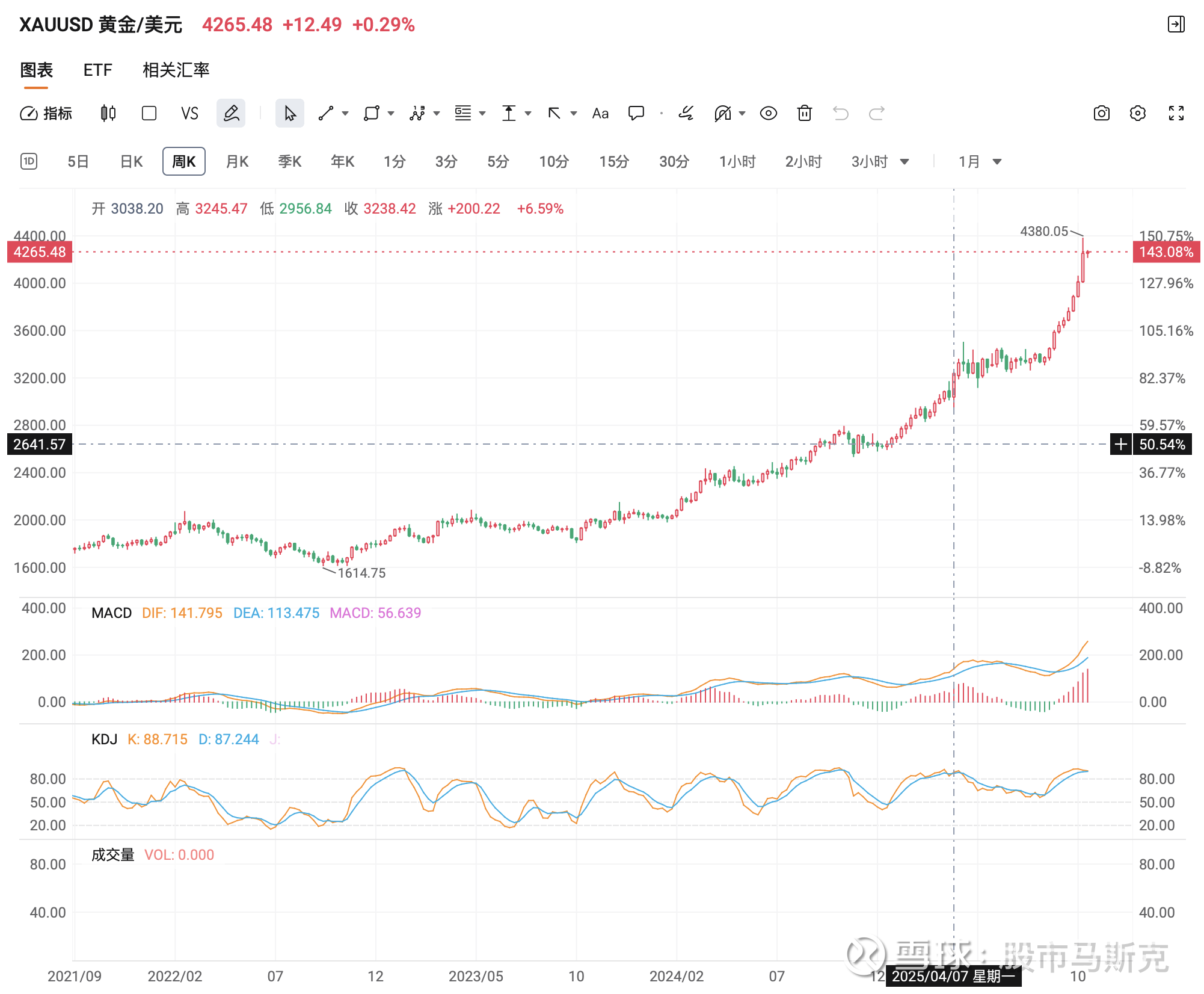
Task: Select the text annotation Aa tool
Action: 600,113
